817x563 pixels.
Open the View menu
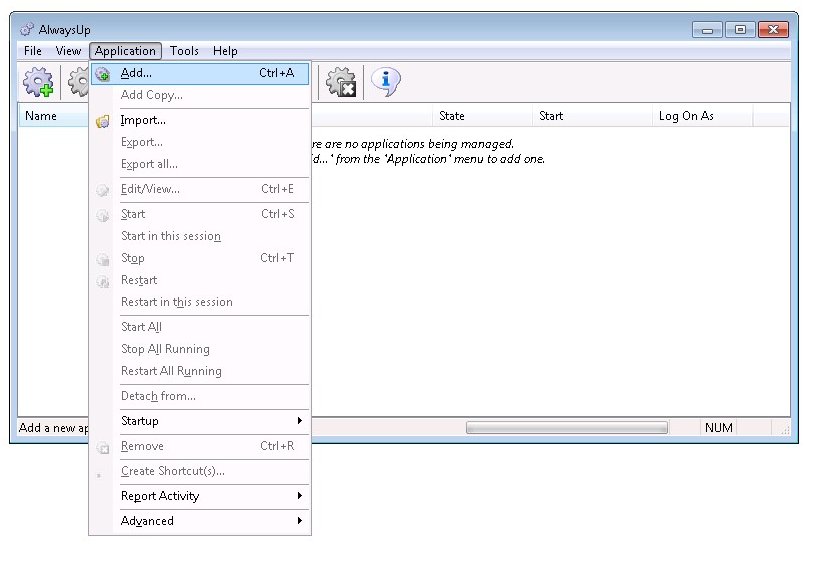(68, 51)
